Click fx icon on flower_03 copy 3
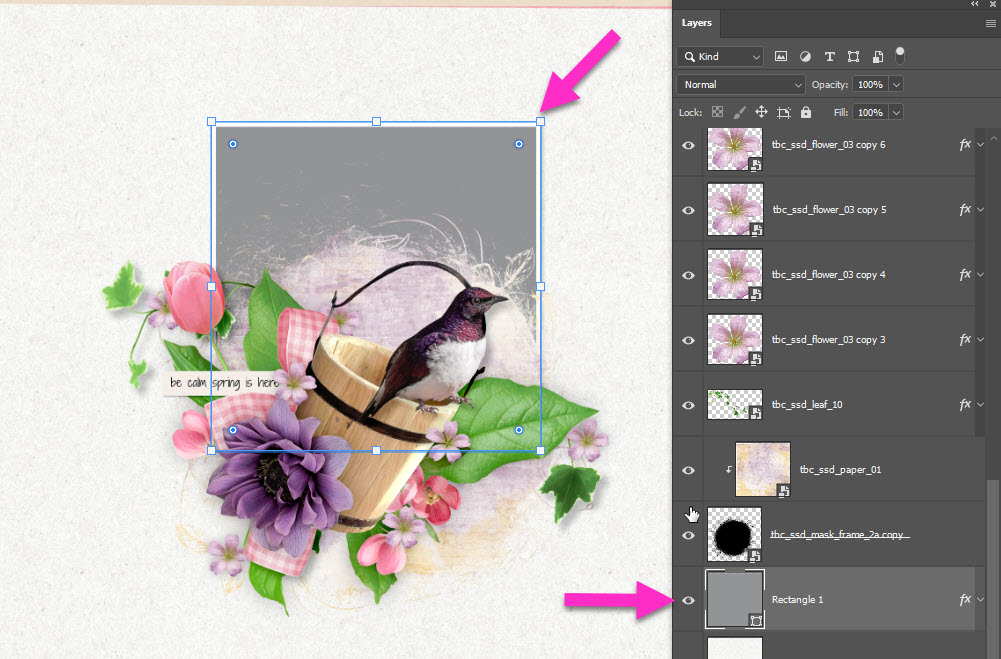 [965, 340]
